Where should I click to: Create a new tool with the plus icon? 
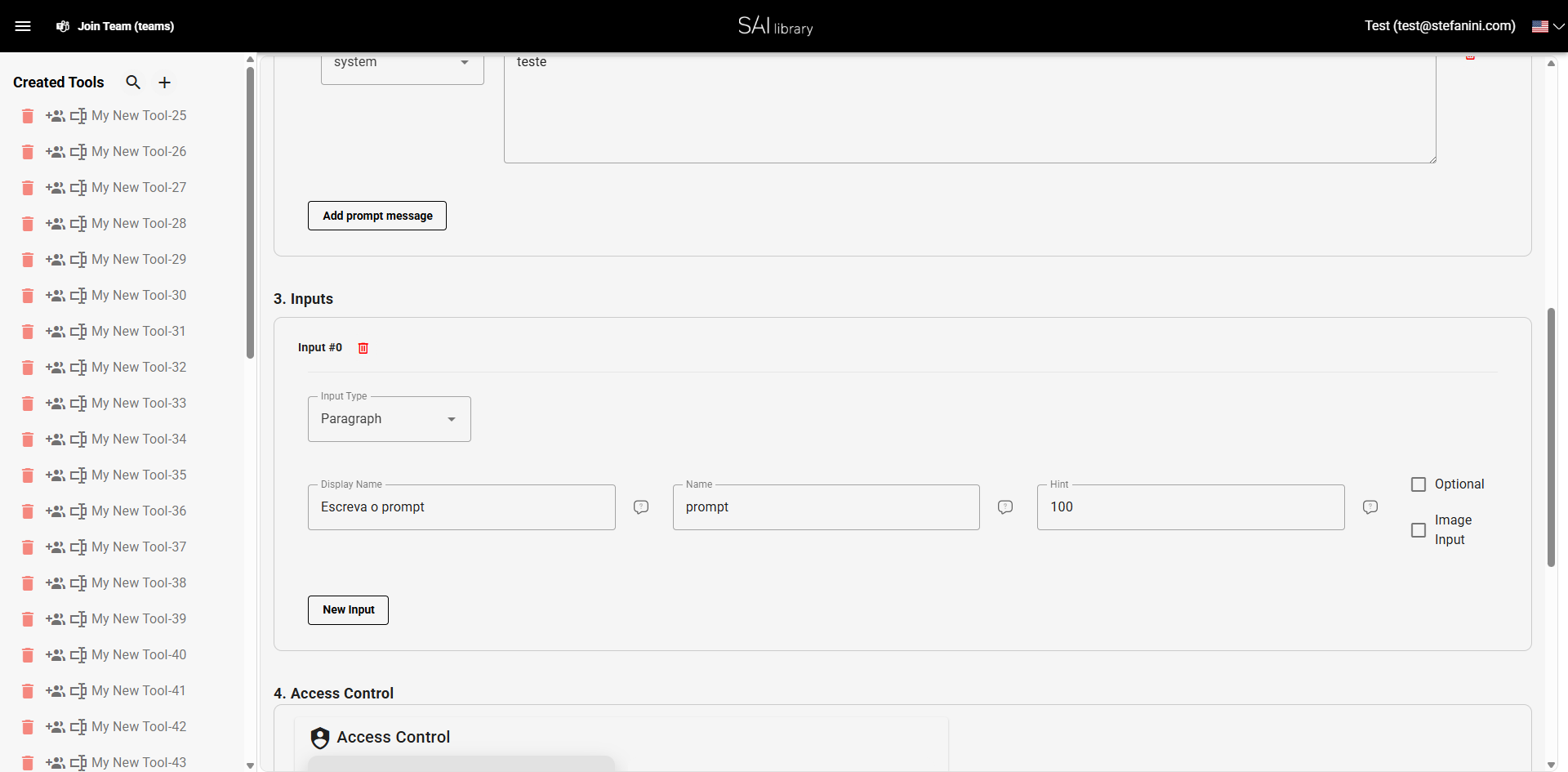tap(164, 82)
